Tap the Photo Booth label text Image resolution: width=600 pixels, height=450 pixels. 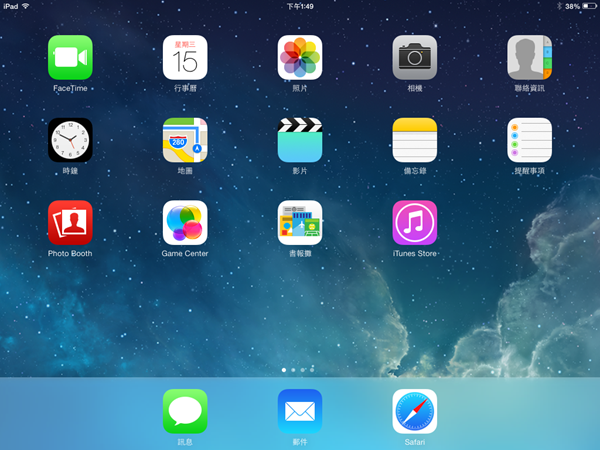pos(70,253)
